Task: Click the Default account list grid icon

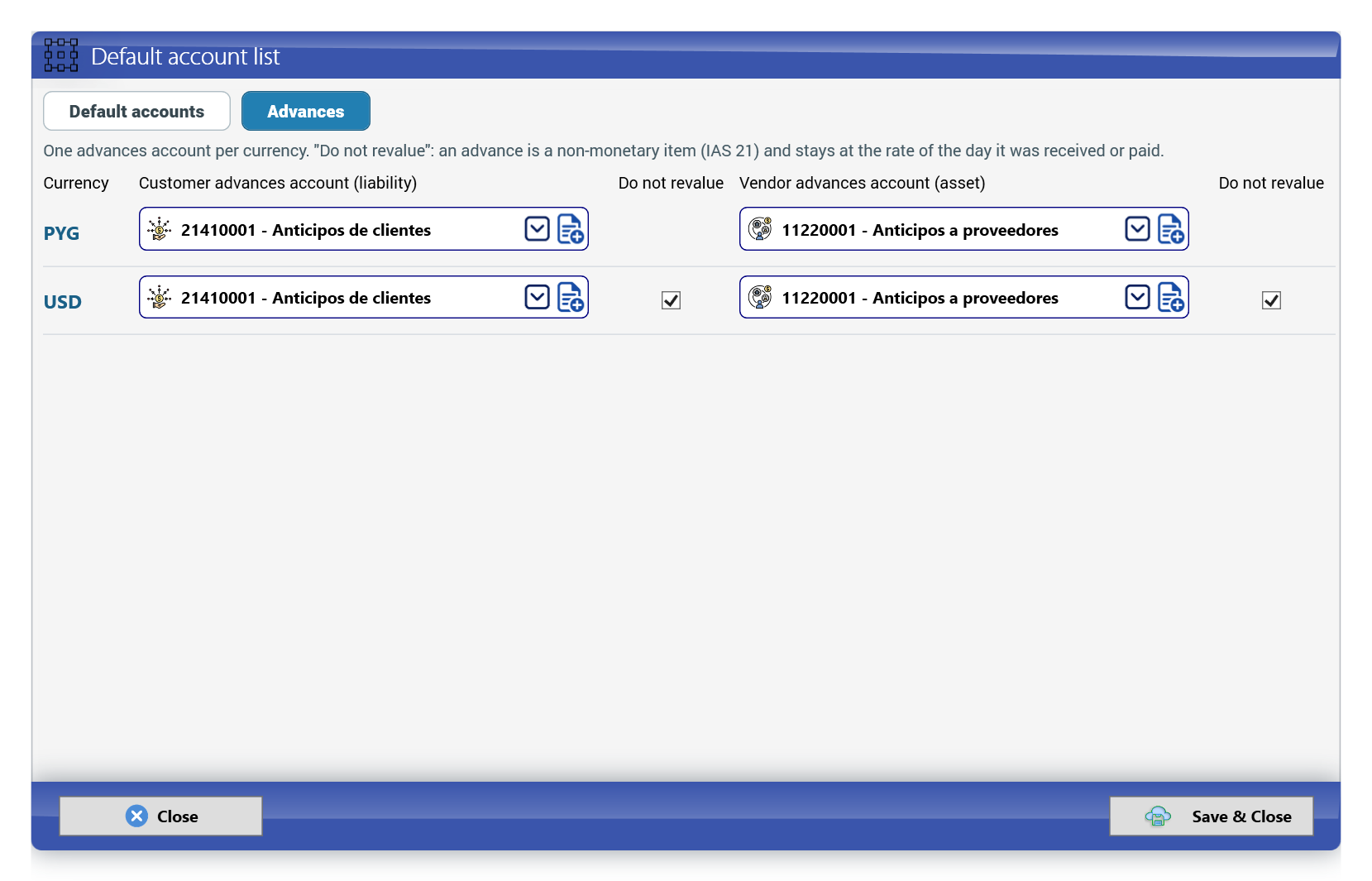Action: (61, 55)
